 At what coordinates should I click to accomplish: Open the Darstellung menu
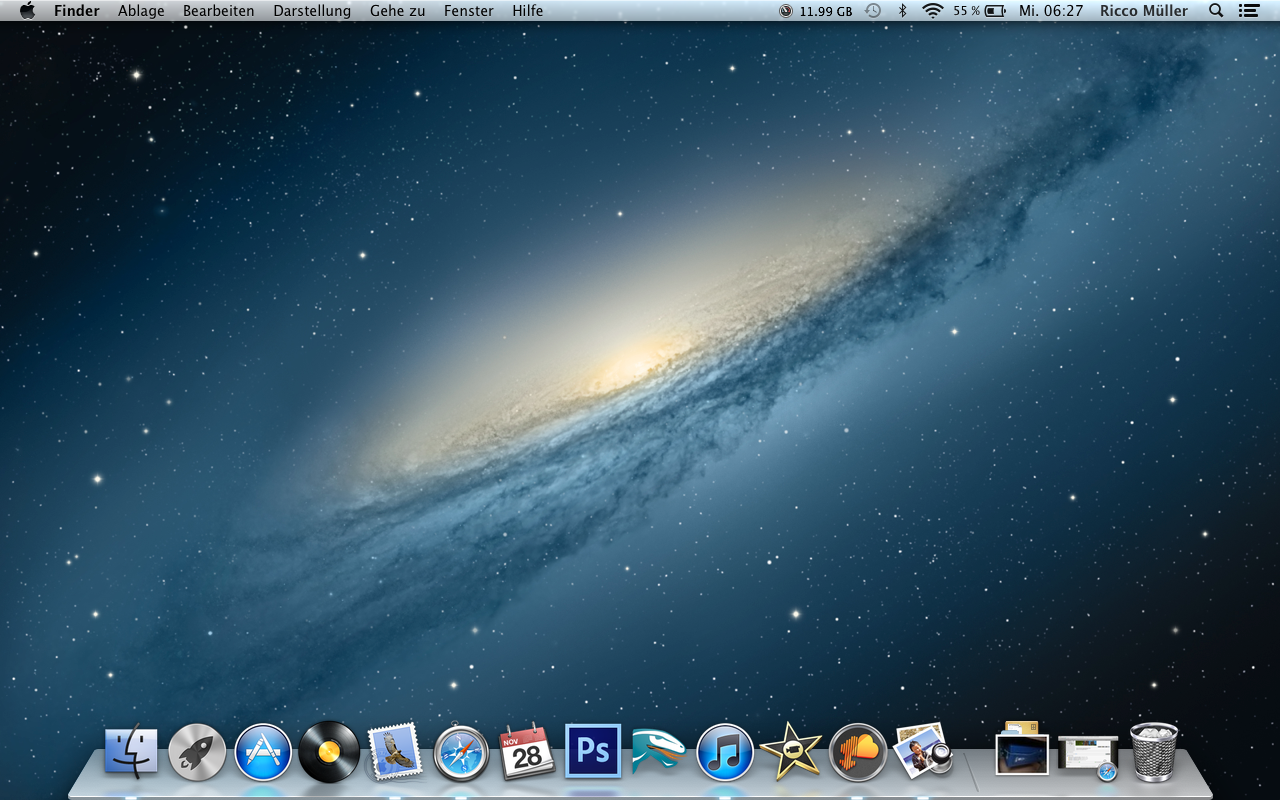312,11
